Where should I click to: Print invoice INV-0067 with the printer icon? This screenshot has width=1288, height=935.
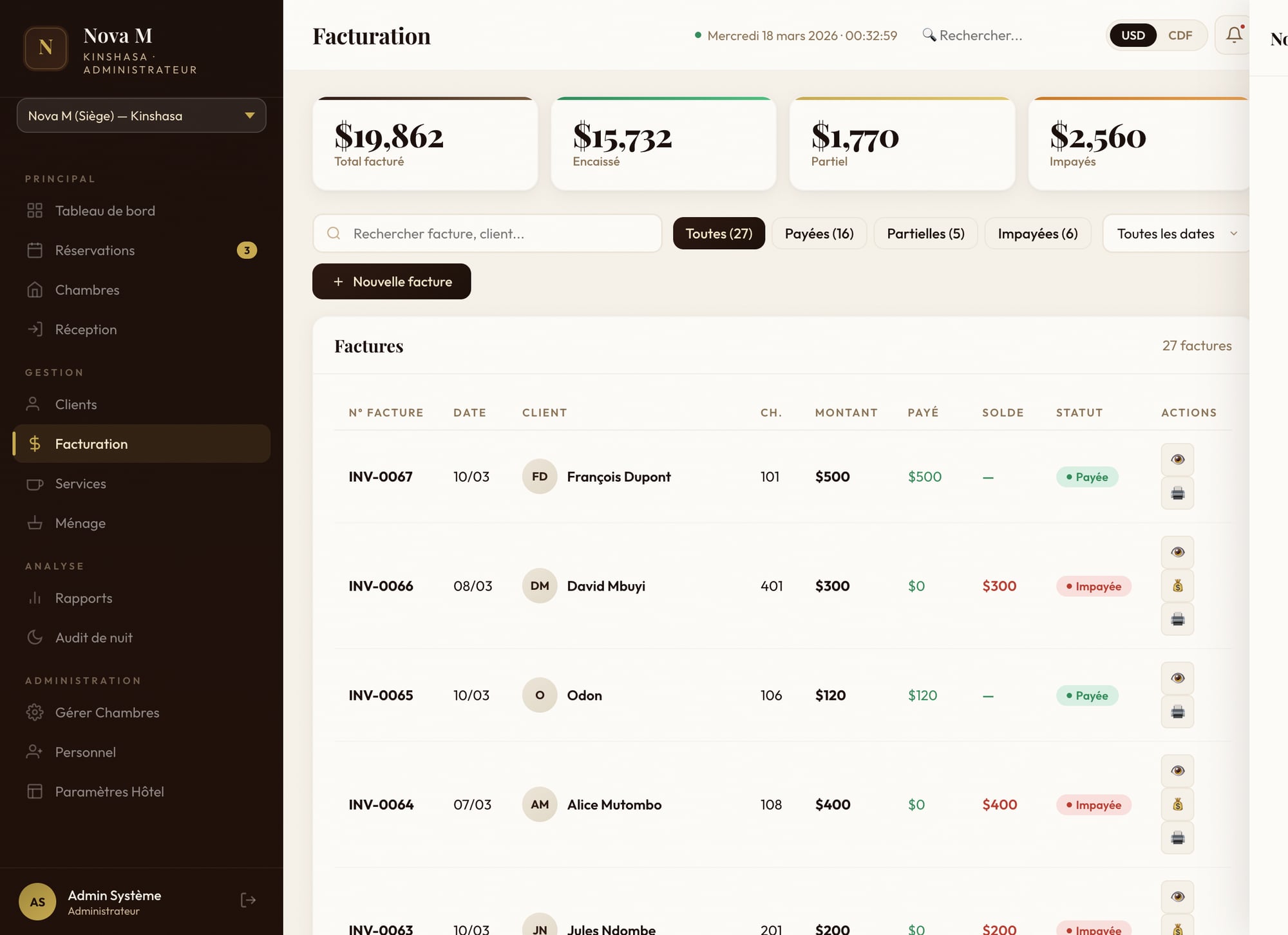click(x=1177, y=493)
